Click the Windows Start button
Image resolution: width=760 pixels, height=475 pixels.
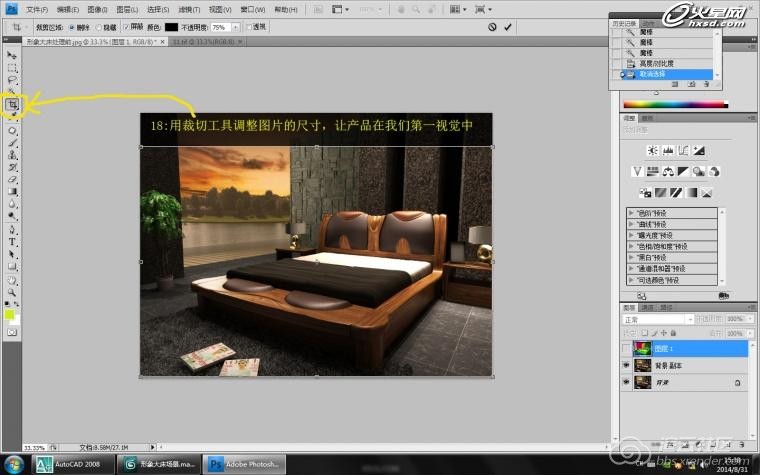pyautogui.click(x=14, y=464)
